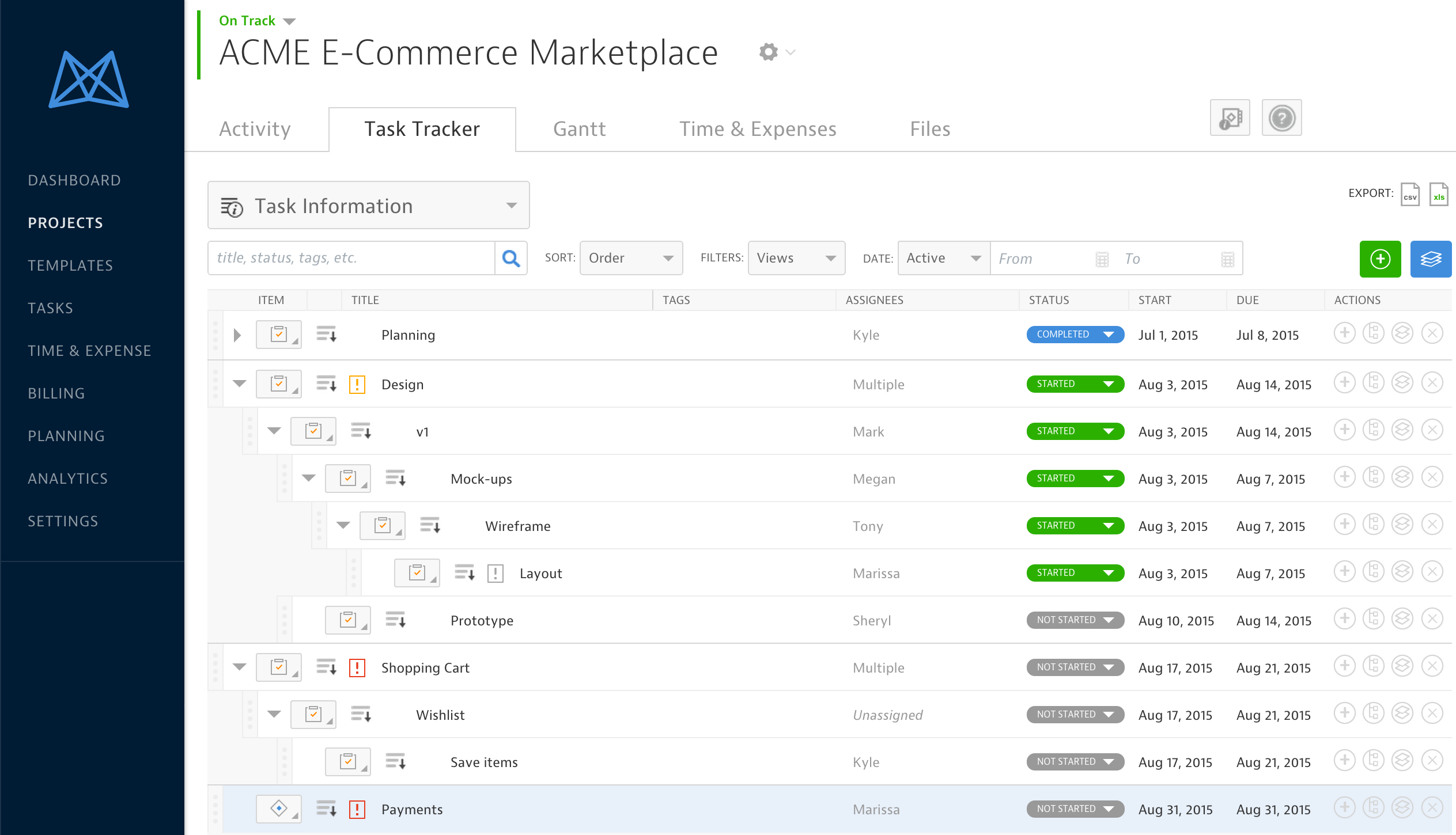The width and height of the screenshot is (1456, 835).
Task: Open the On Track status dropdown
Action: tap(258, 21)
